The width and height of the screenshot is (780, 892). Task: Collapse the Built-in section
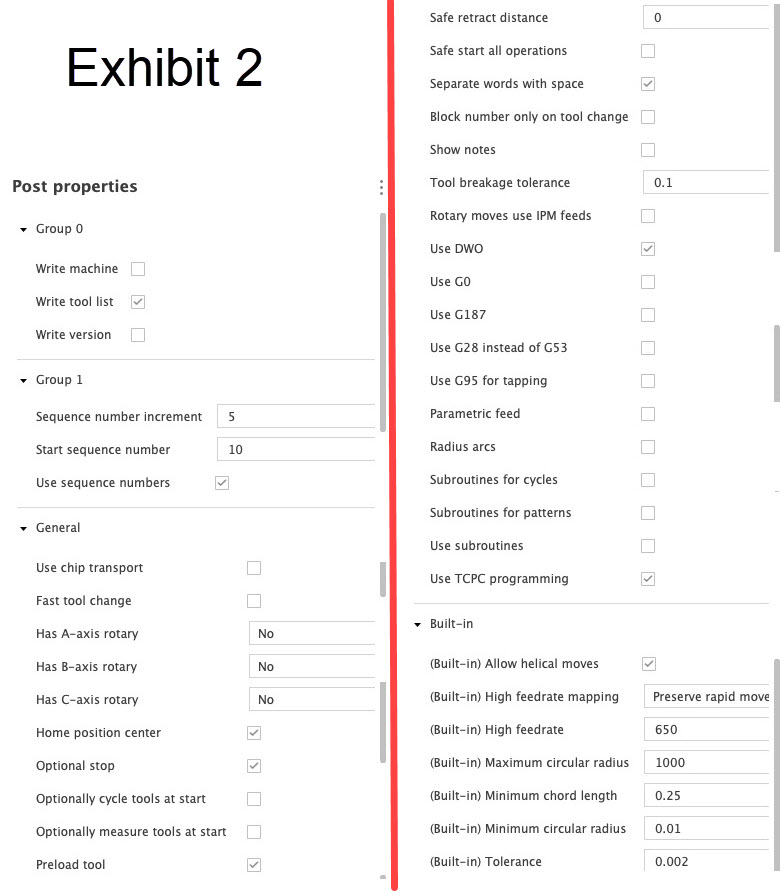[x=418, y=624]
